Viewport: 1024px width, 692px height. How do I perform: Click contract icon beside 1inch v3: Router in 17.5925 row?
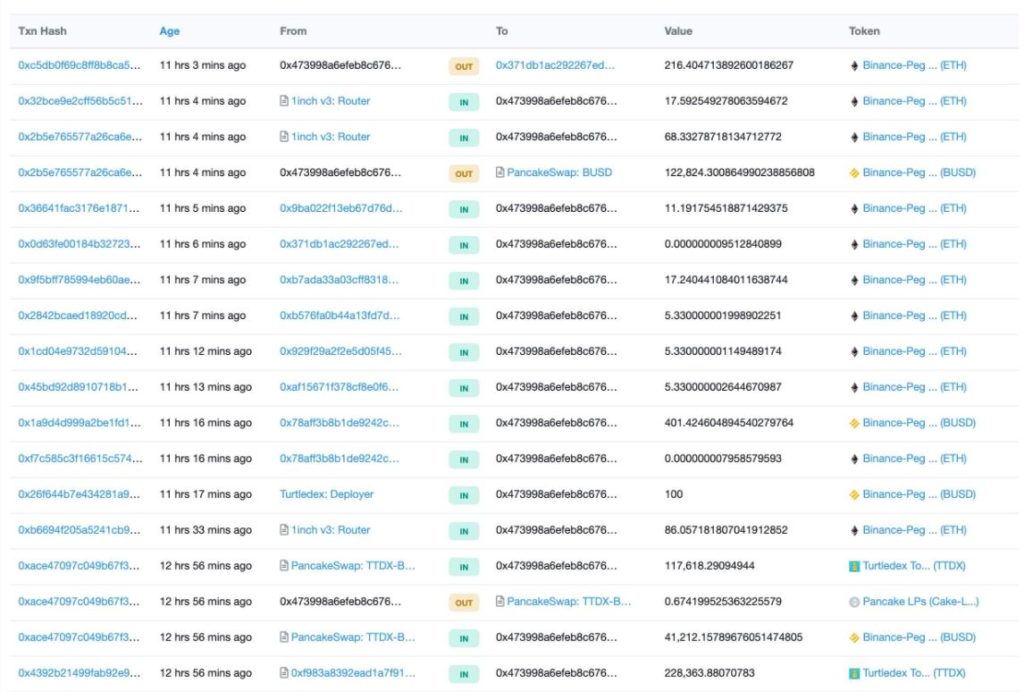[x=284, y=101]
